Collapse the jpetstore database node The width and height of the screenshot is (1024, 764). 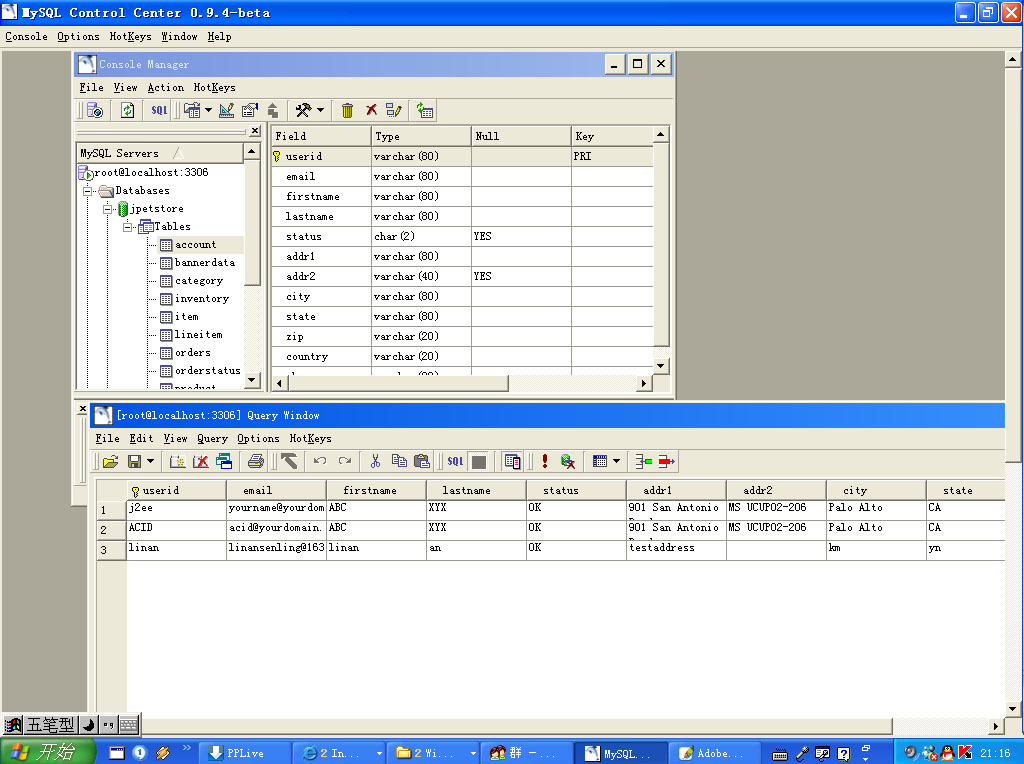(108, 210)
